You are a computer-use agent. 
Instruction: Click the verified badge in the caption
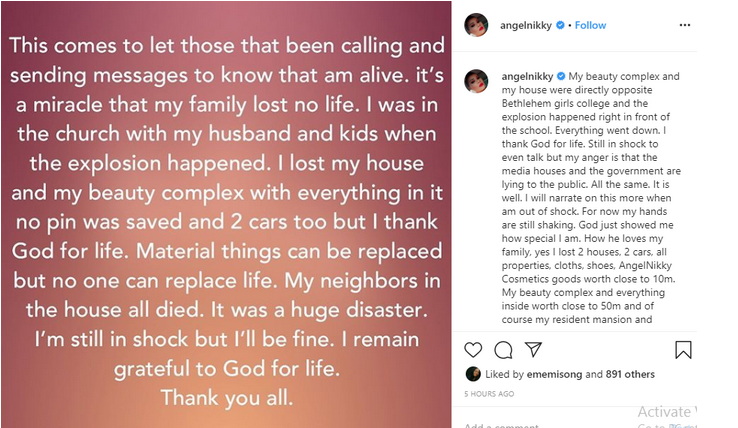(561, 75)
